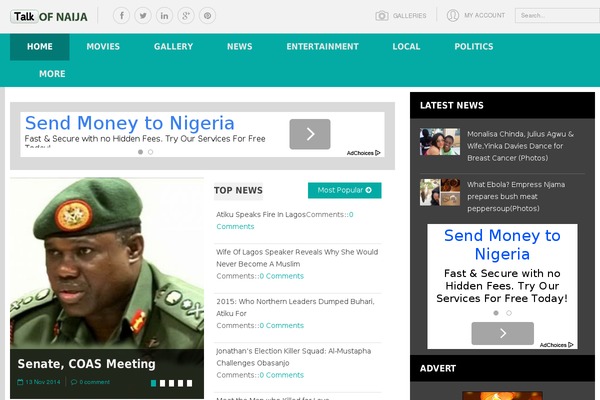Image resolution: width=600 pixels, height=400 pixels.
Task: Click the 0 comment link in slider
Action: (x=95, y=382)
